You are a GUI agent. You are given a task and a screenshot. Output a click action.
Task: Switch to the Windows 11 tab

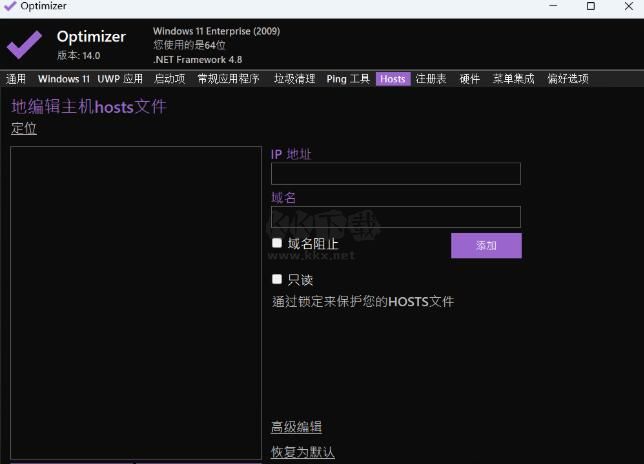coord(64,79)
